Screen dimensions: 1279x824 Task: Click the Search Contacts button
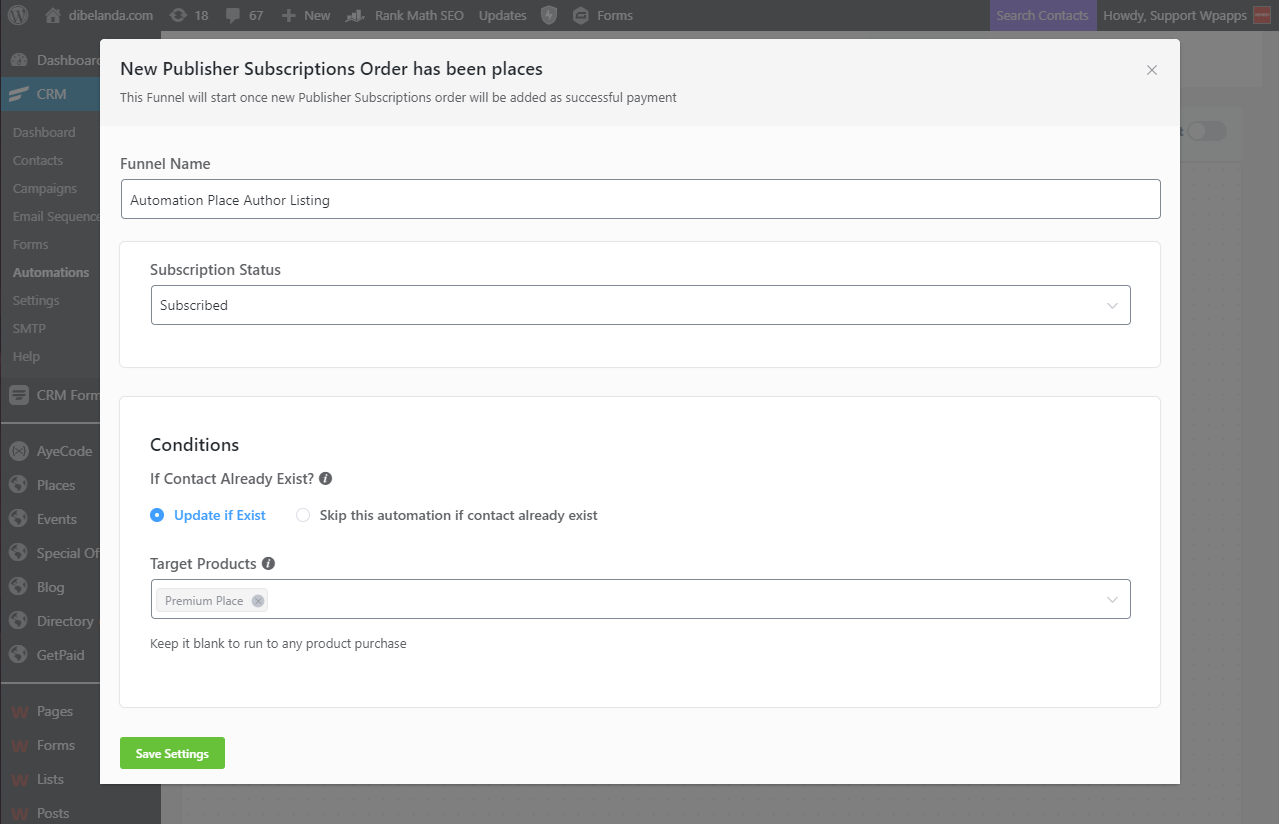(x=1042, y=15)
